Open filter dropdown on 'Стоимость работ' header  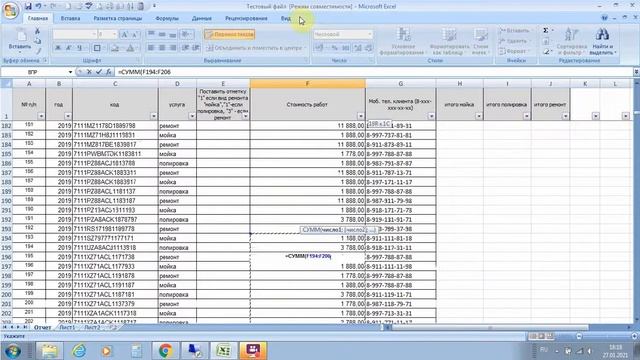tap(360, 116)
